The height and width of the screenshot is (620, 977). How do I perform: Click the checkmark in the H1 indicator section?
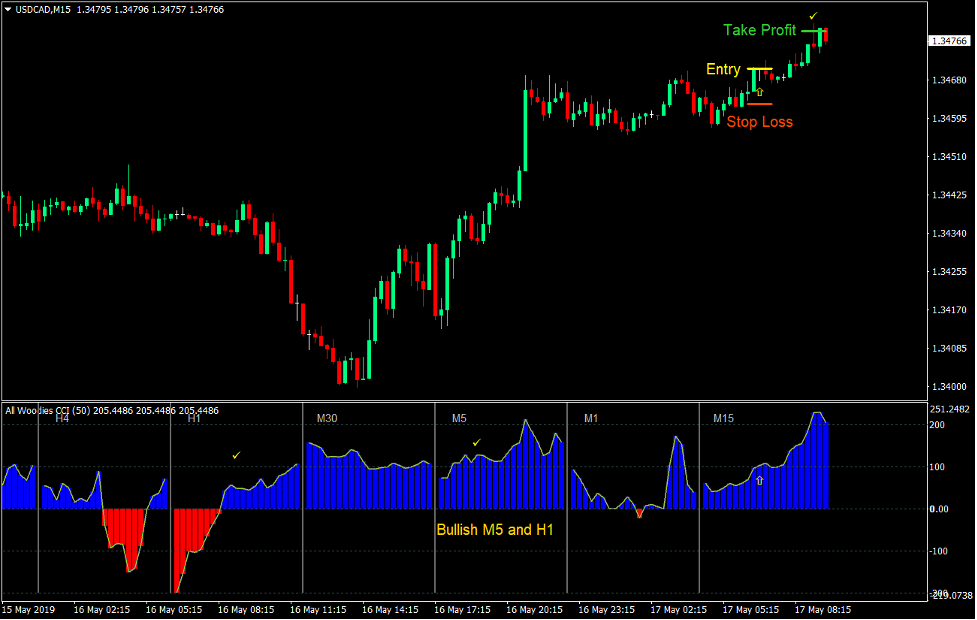click(x=236, y=455)
